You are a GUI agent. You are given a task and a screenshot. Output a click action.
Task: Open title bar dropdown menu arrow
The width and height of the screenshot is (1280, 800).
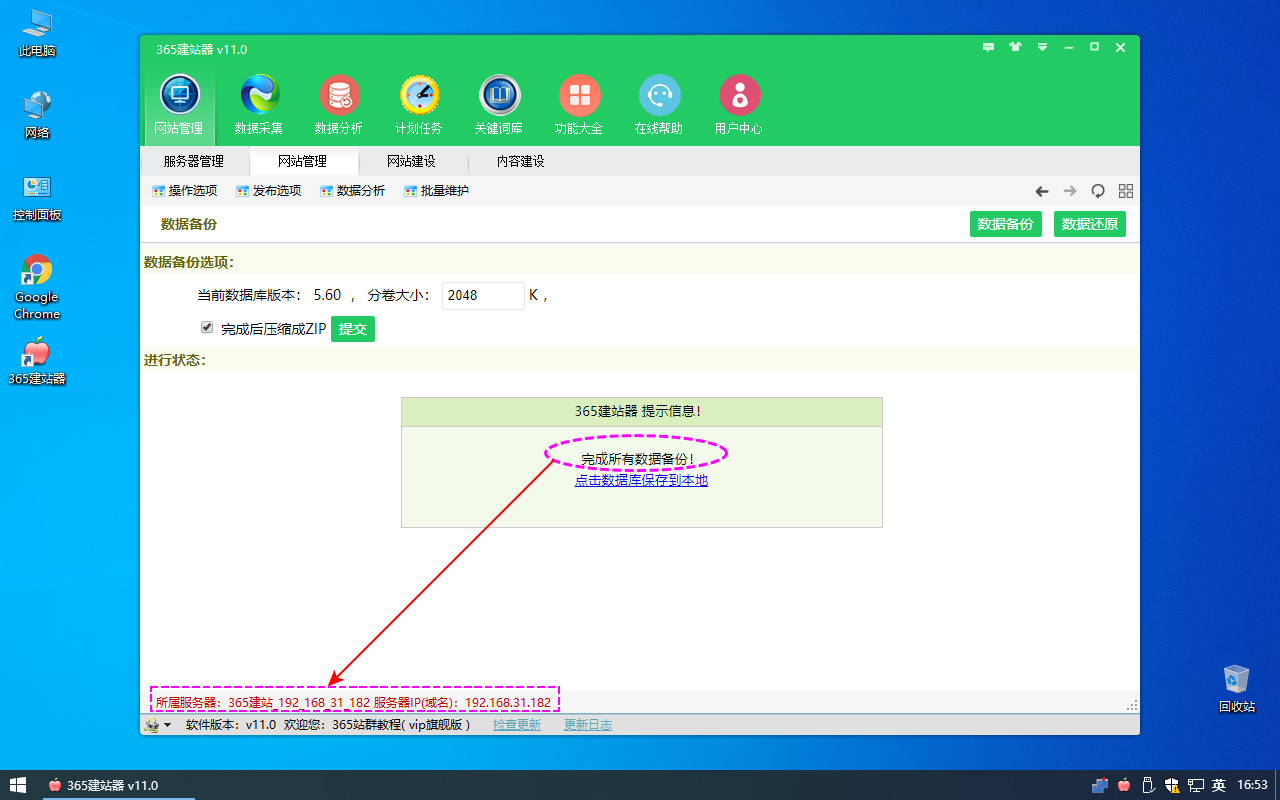pyautogui.click(x=1042, y=47)
